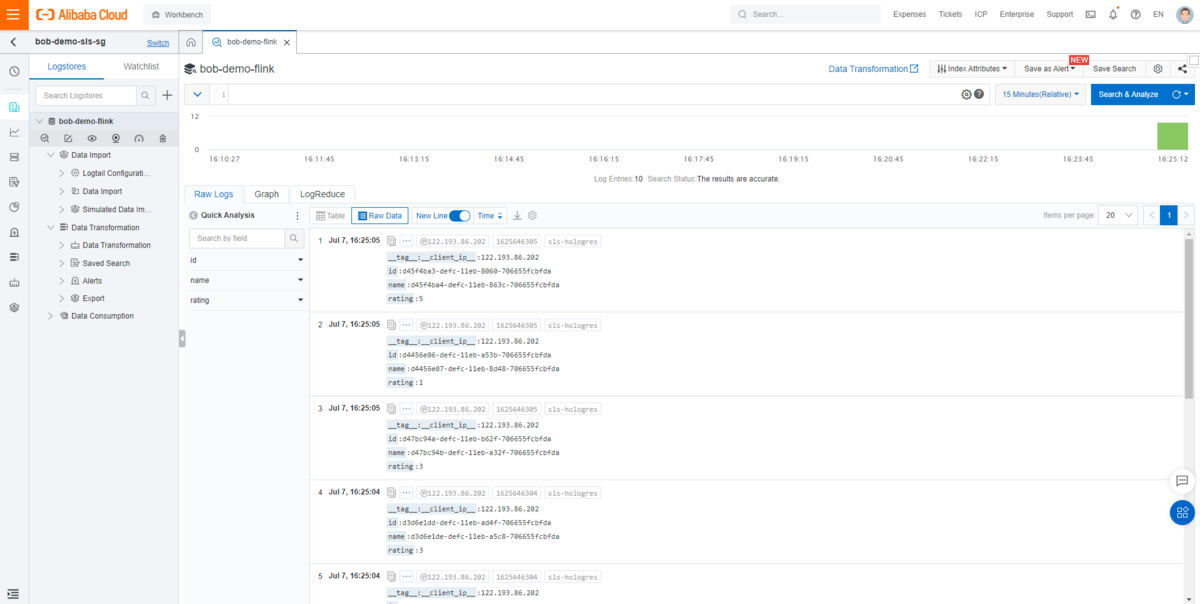Click the green histogram bar
1200x604 pixels.
(1172, 136)
